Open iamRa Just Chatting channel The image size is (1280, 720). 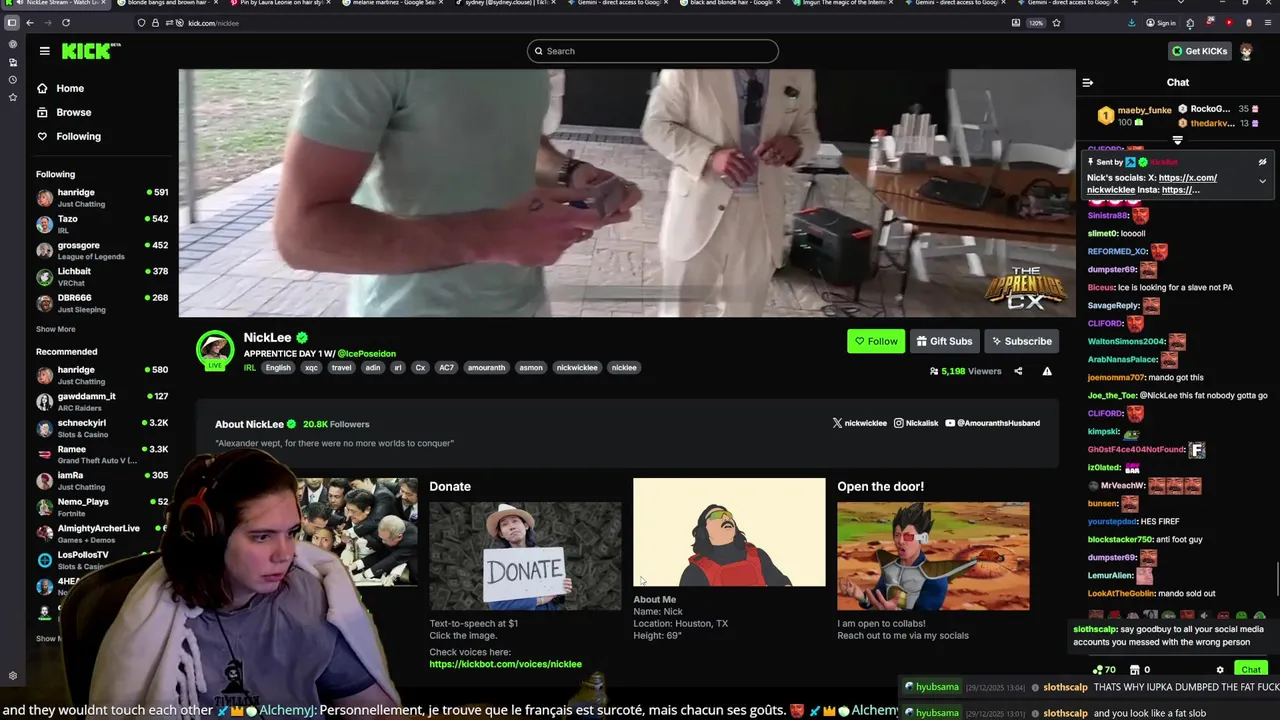pos(102,480)
